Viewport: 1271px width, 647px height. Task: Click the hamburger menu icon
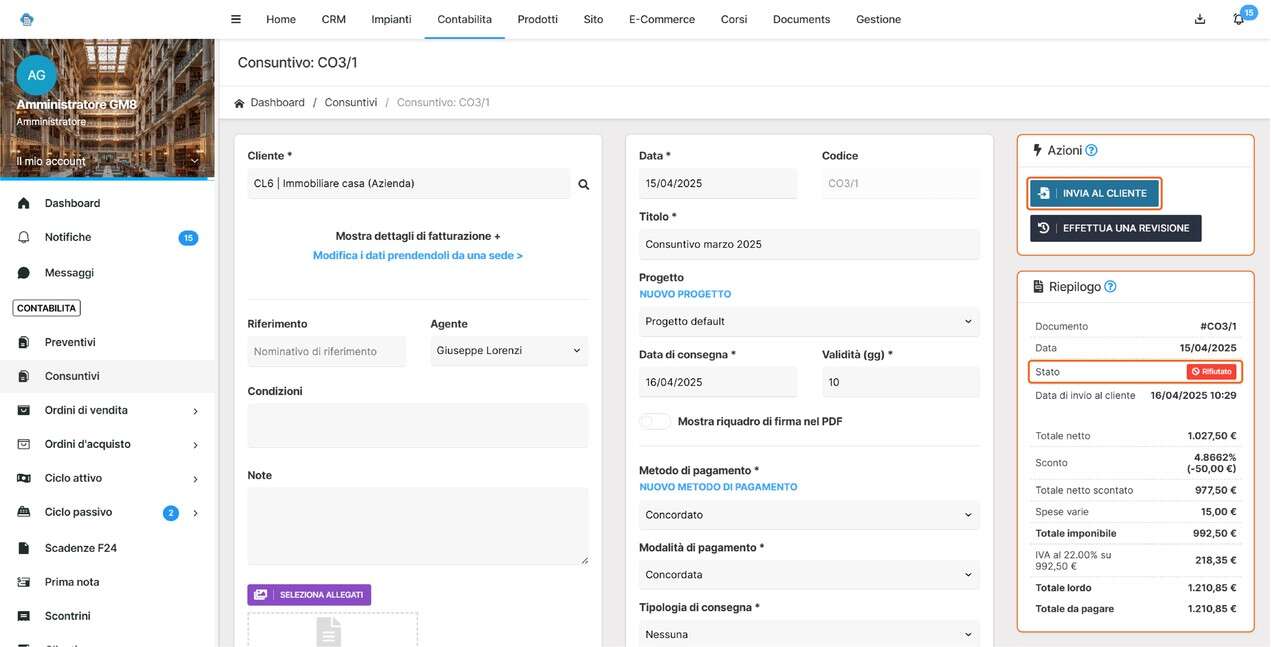tap(236, 19)
